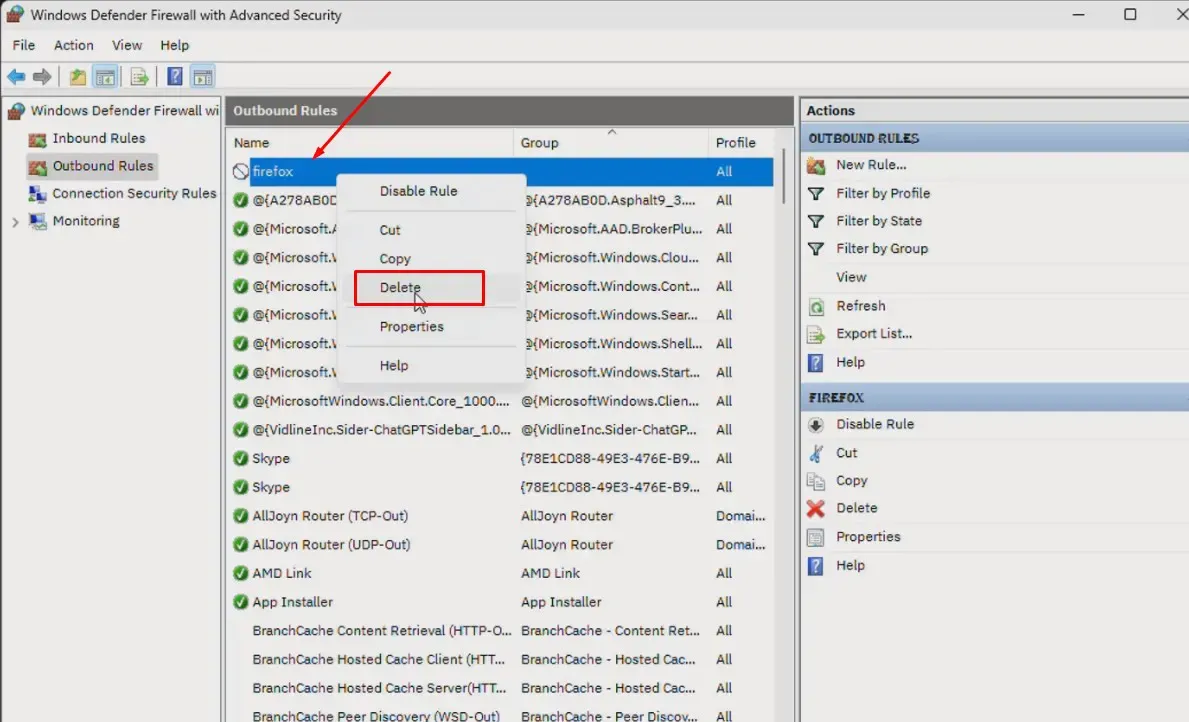Click the Forward arrow toolbar icon
Viewport: 1189px width, 722px height.
click(x=42, y=77)
